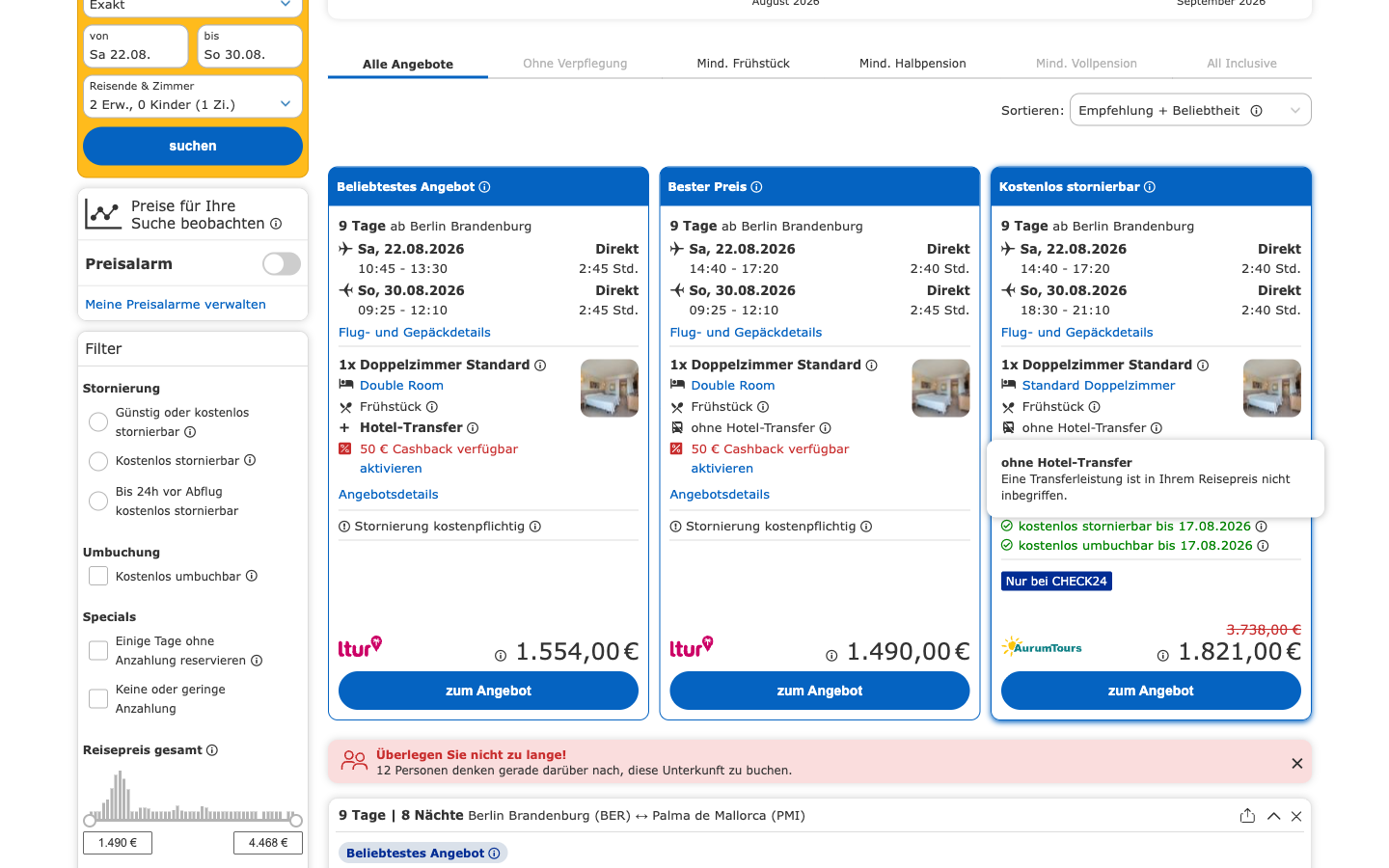
Task: Click price info icon beside 1.554,00 €
Action: [501, 656]
